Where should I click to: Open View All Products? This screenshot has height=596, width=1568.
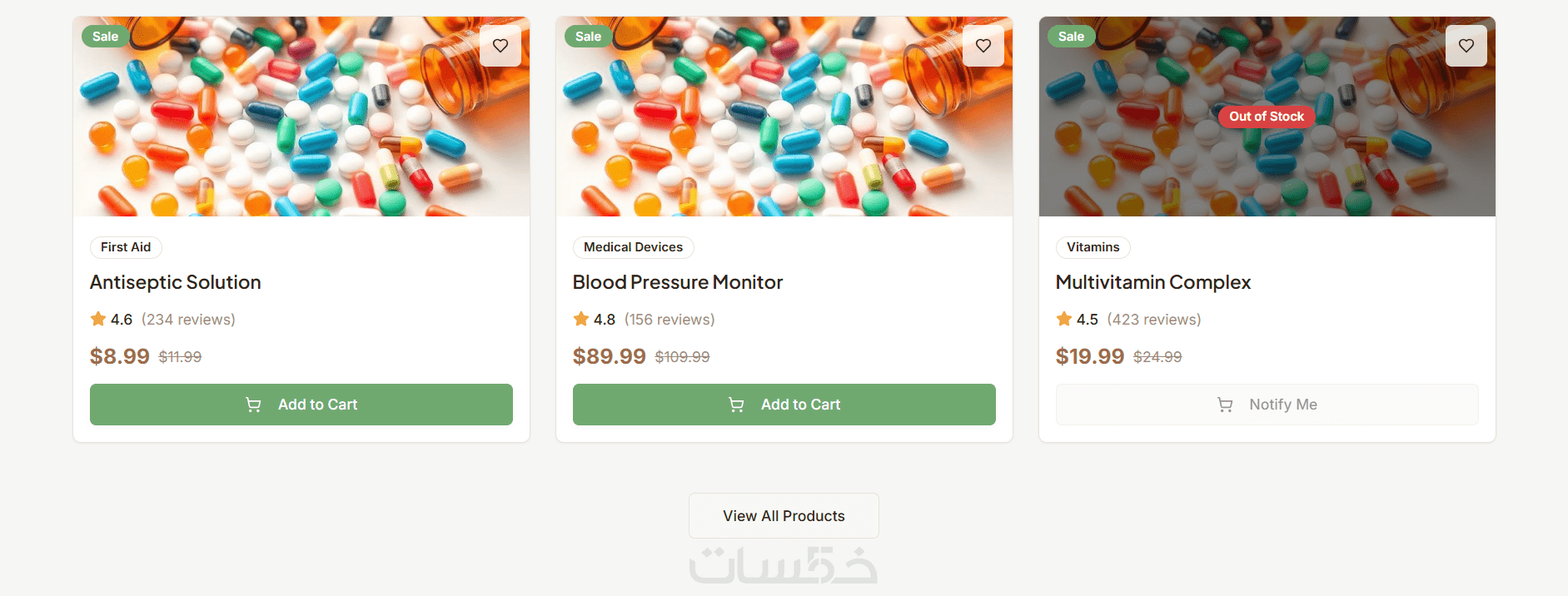coord(784,516)
